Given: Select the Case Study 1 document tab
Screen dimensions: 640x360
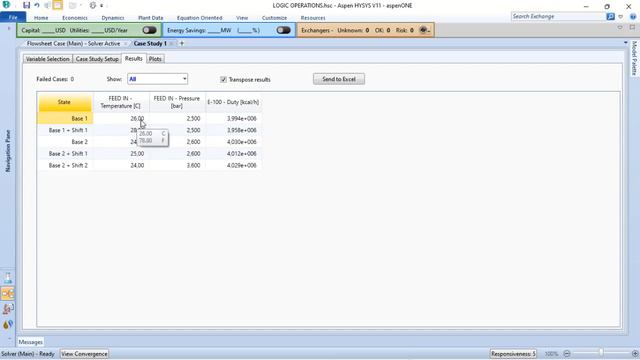Looking at the screenshot, I should (150, 43).
